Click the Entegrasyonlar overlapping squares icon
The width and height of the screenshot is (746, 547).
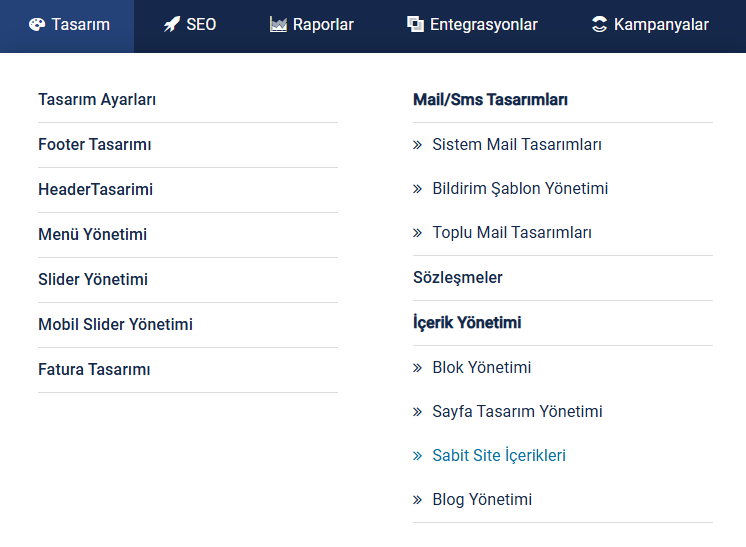[x=415, y=24]
